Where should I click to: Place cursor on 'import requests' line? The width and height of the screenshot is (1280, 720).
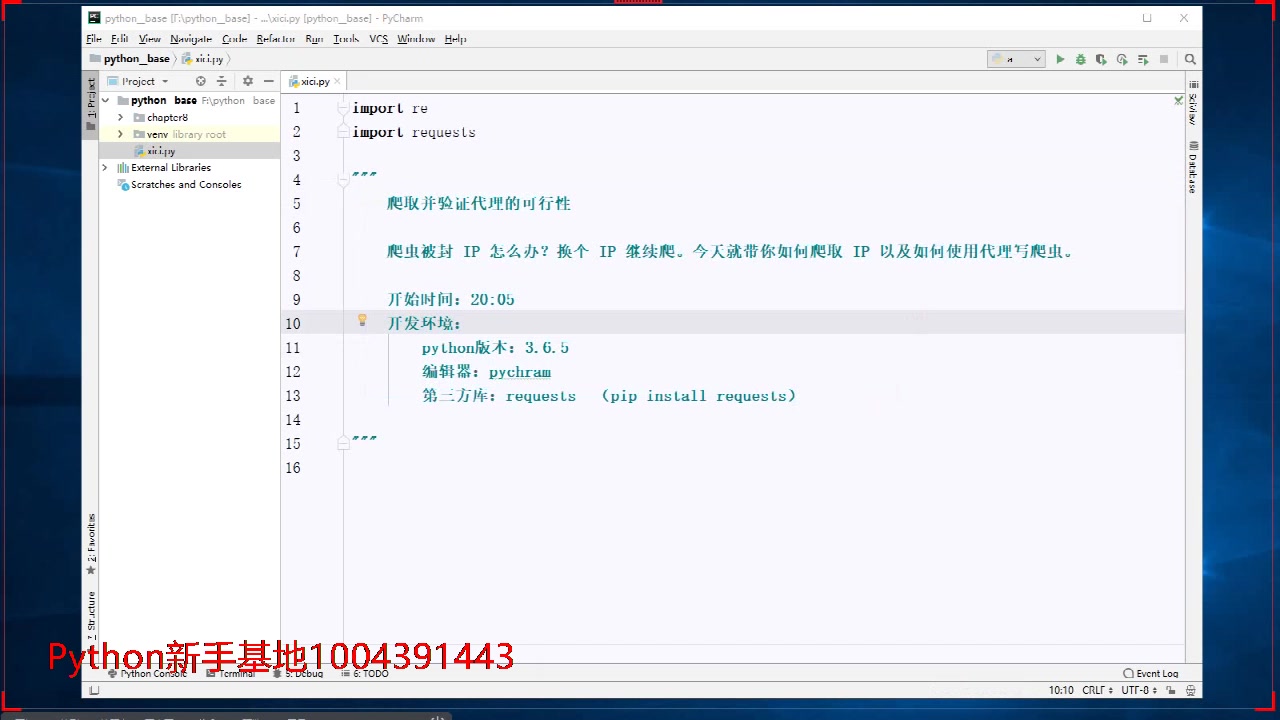point(414,132)
